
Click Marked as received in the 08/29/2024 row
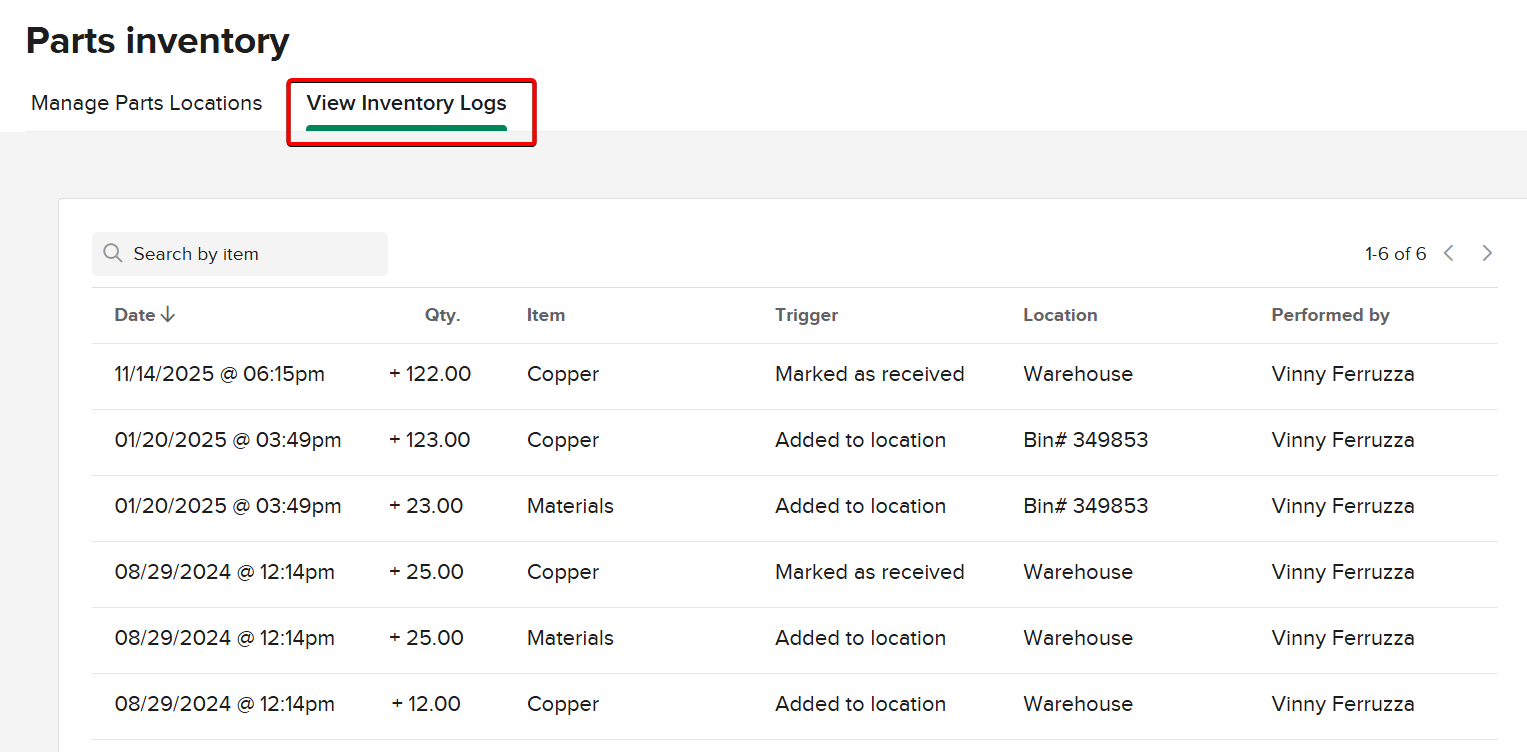point(869,572)
